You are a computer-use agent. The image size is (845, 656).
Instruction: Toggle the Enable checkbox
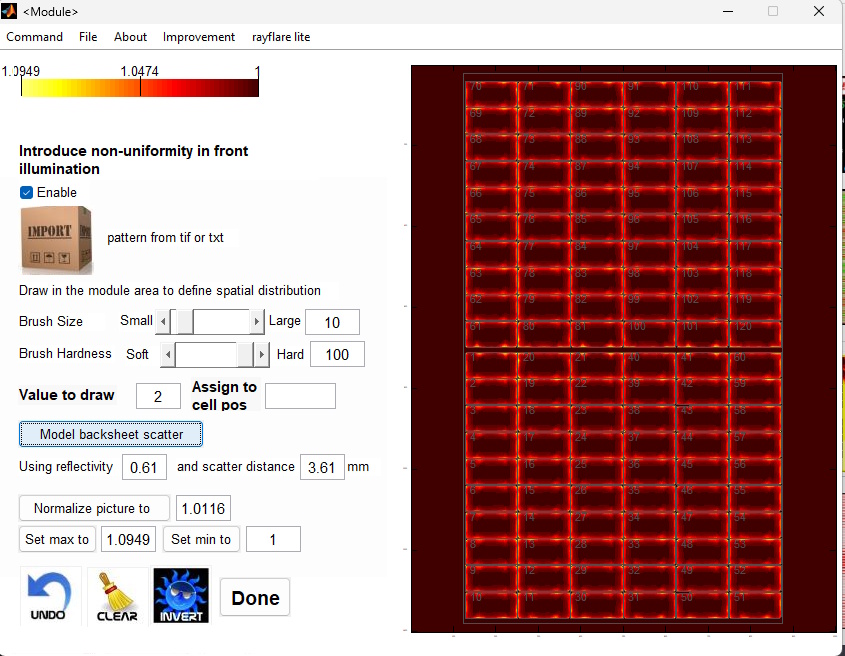coord(27,192)
